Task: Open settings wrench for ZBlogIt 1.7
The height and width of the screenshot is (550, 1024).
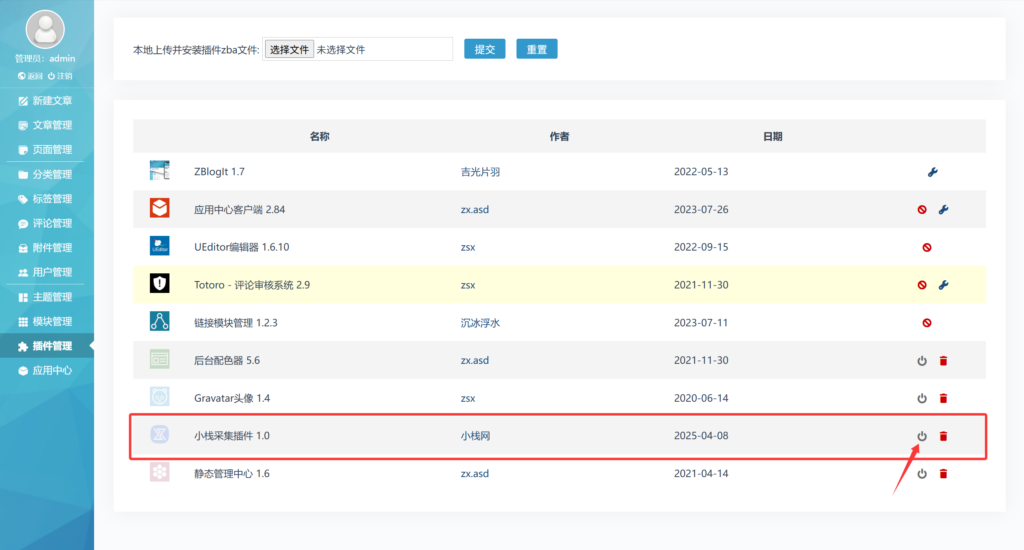Action: pos(933,172)
